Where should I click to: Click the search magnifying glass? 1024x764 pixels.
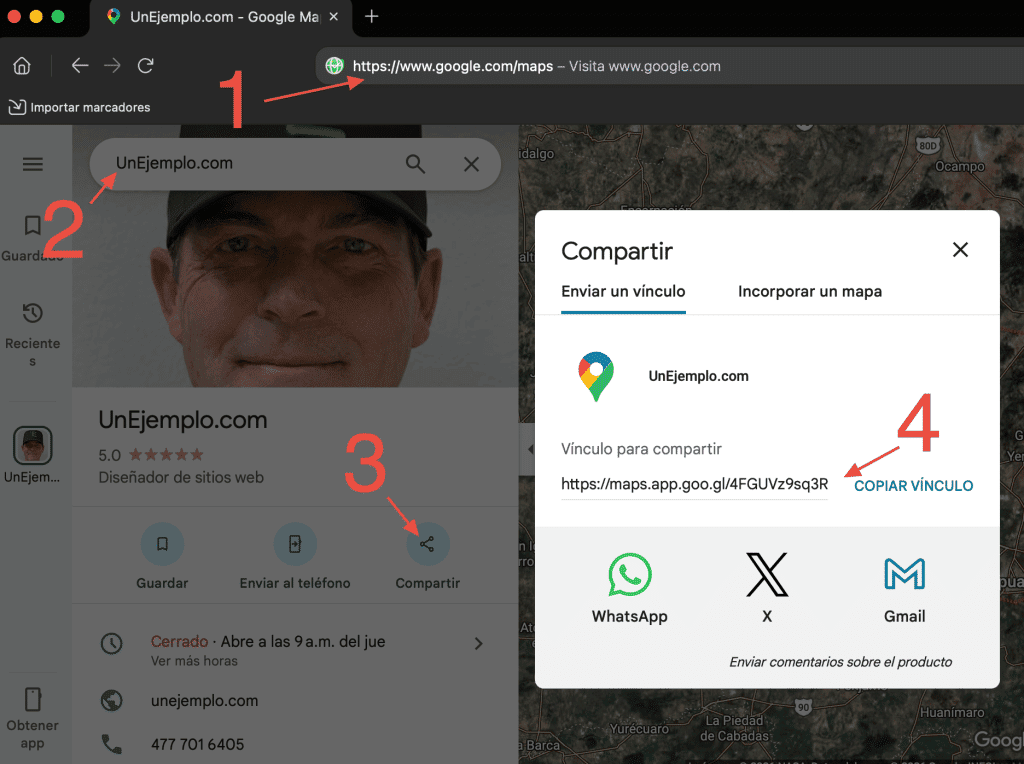(x=415, y=164)
